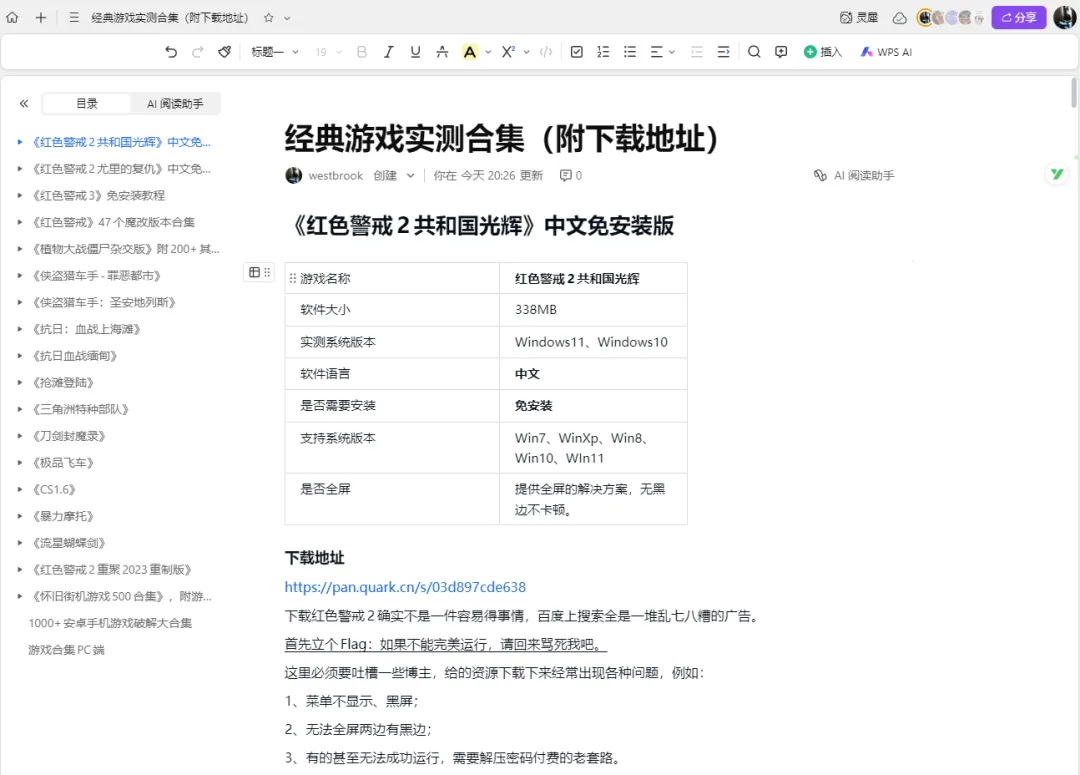
Task: Open a new tab with plus icon
Action: pos(41,17)
